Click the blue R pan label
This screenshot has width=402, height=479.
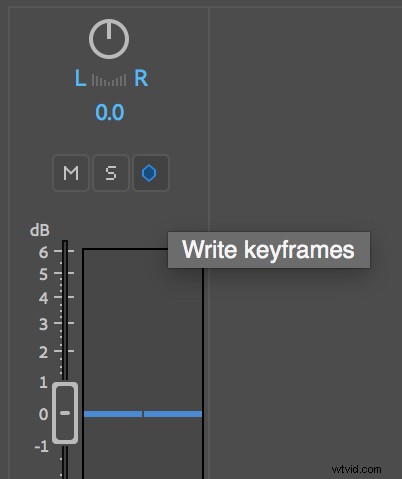pyautogui.click(x=141, y=79)
